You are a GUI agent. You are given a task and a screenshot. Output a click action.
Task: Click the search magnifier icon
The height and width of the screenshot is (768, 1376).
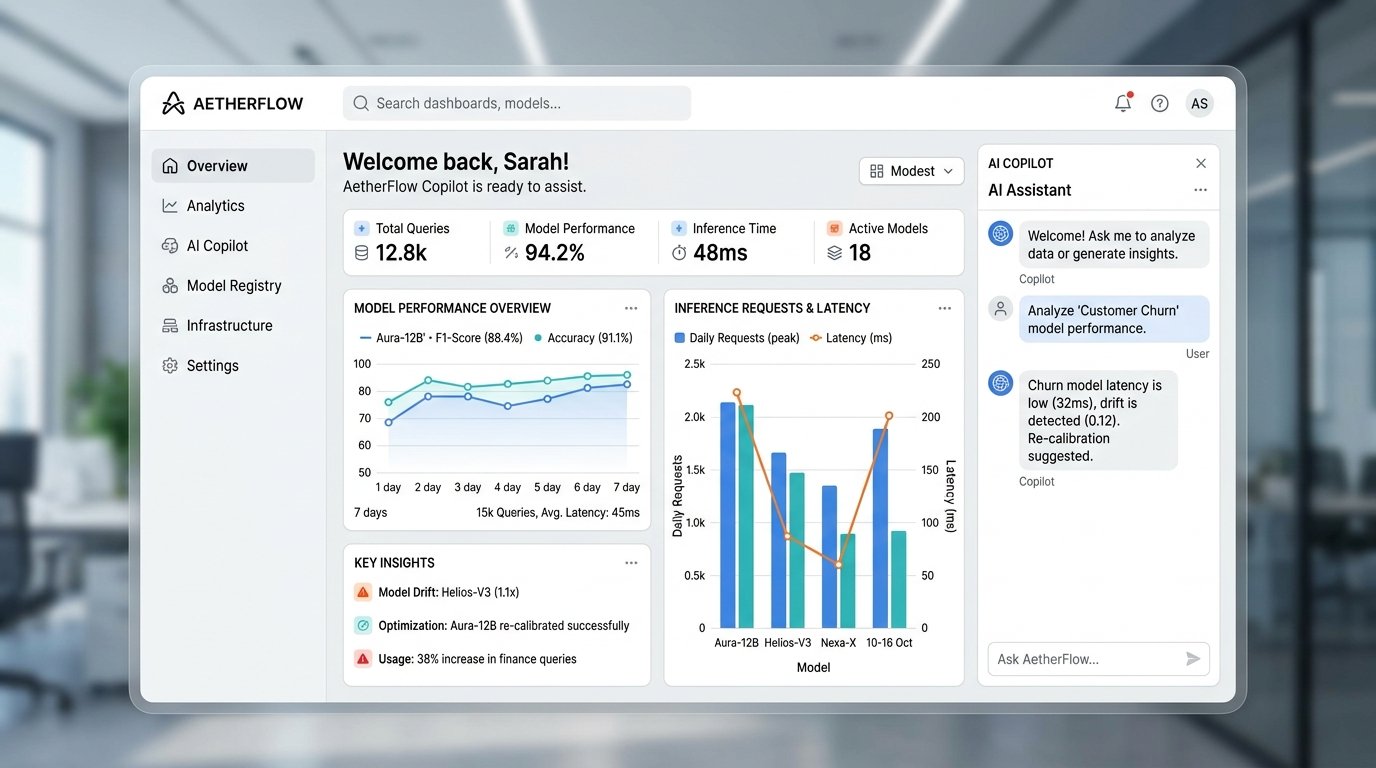[361, 103]
